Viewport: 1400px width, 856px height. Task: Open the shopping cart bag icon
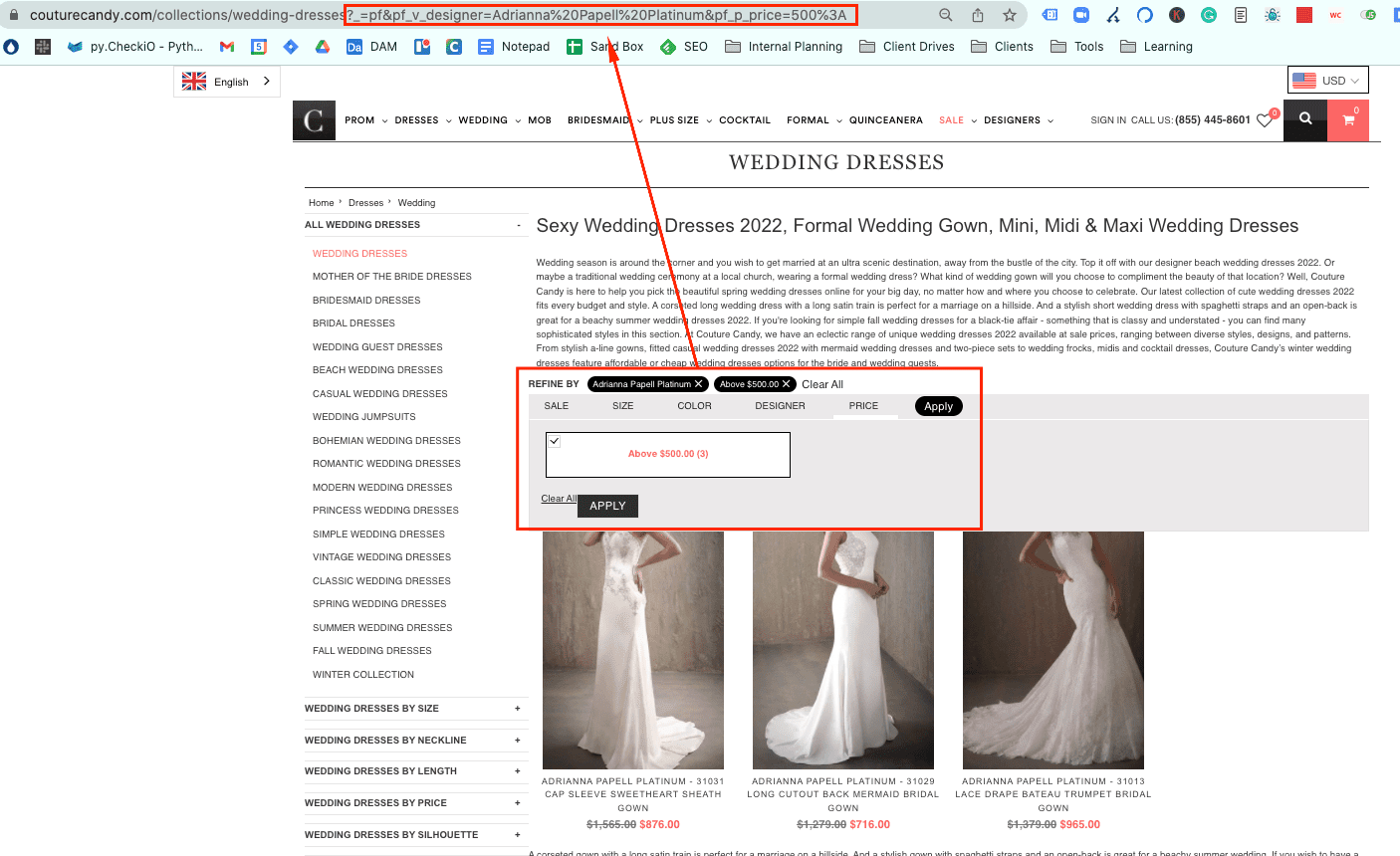pos(1348,119)
